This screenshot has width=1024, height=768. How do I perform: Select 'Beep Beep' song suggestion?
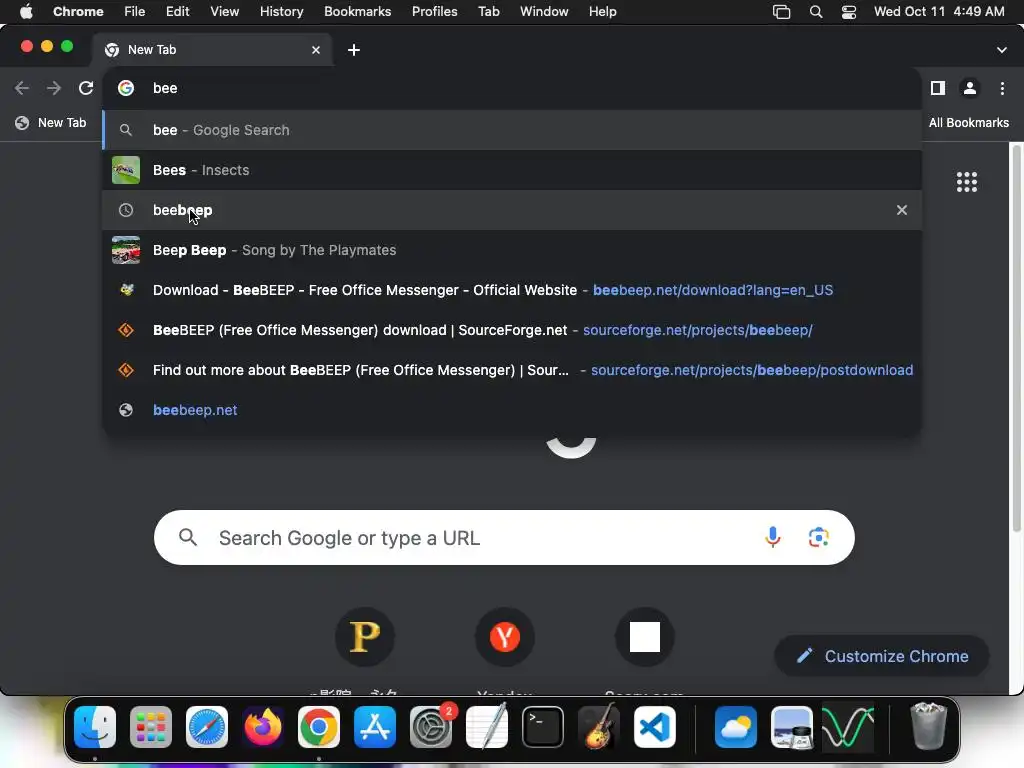[512, 250]
